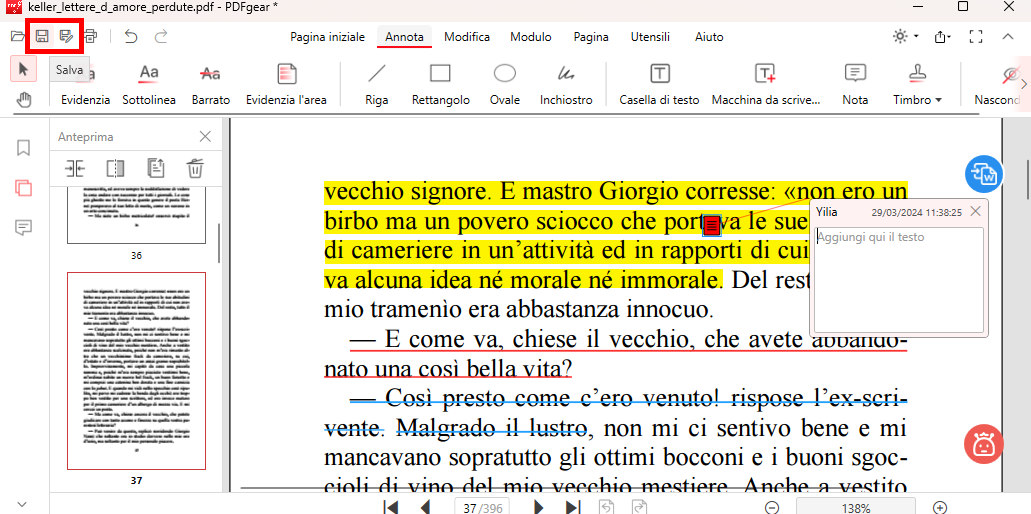Click the red note annotation marker
Viewport: 1031px width, 514px height.
pyautogui.click(x=712, y=225)
